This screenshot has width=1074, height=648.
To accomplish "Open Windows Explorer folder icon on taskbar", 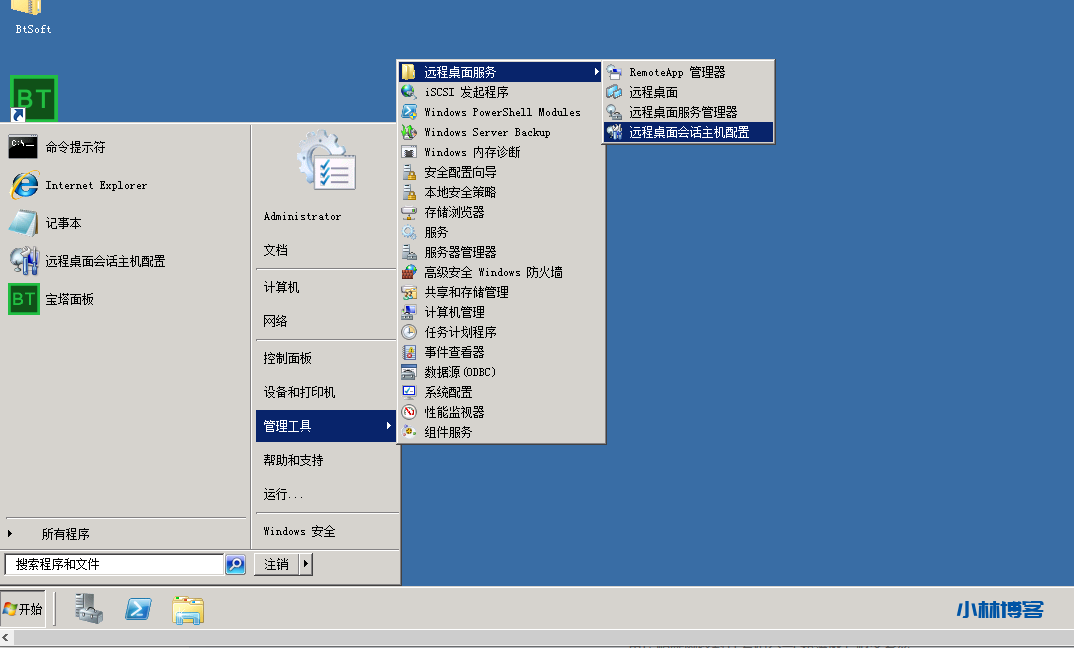I will (187, 609).
